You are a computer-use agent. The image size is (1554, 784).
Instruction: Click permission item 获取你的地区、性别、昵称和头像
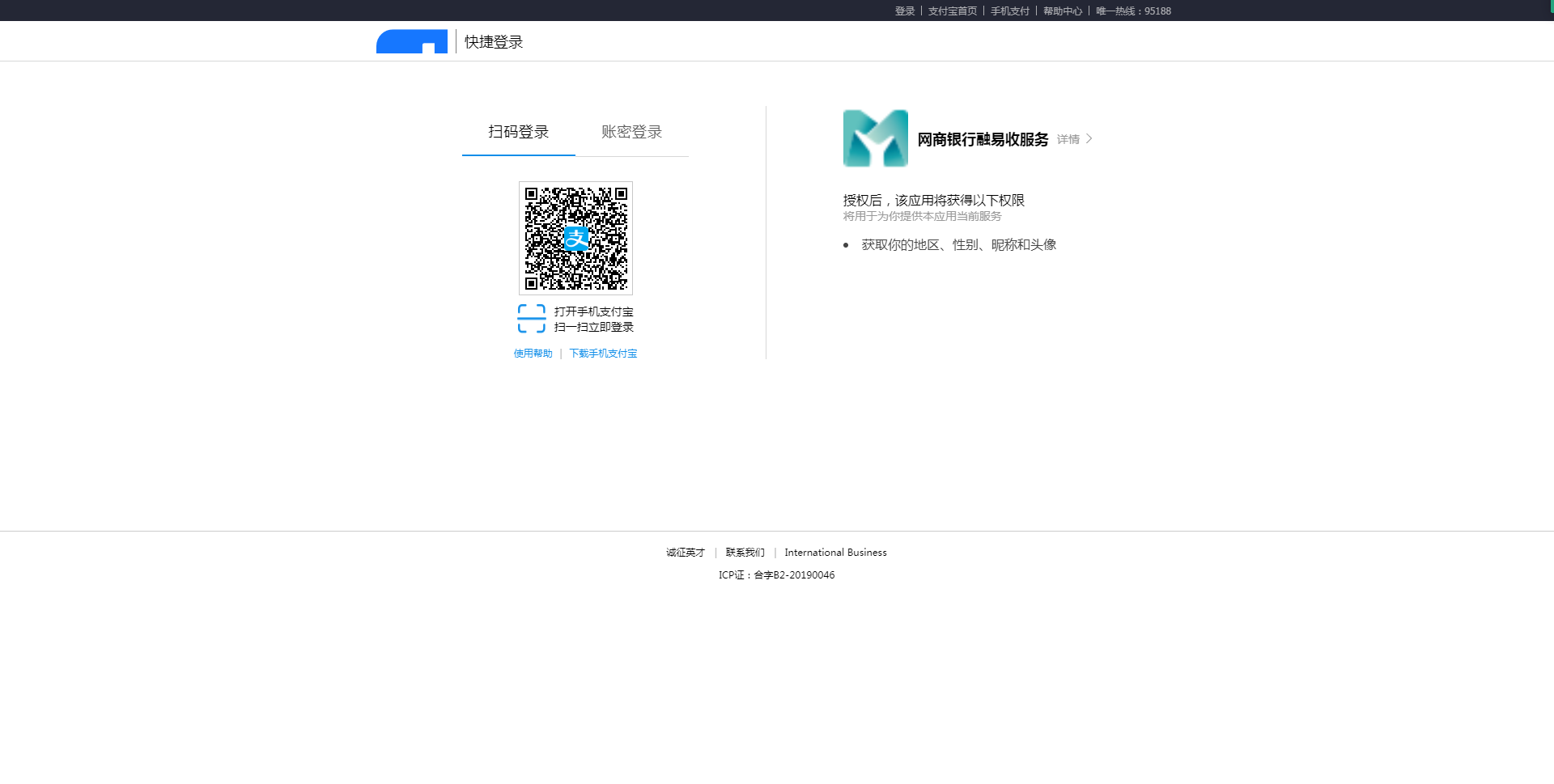[959, 245]
